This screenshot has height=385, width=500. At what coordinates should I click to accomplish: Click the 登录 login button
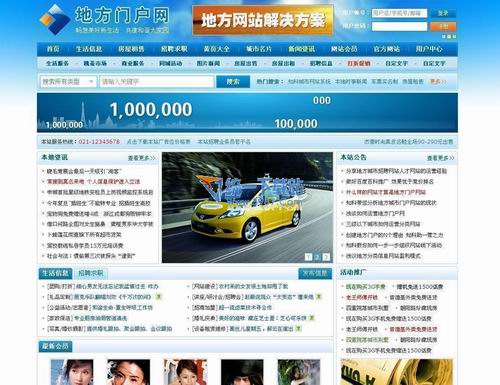[x=443, y=13]
